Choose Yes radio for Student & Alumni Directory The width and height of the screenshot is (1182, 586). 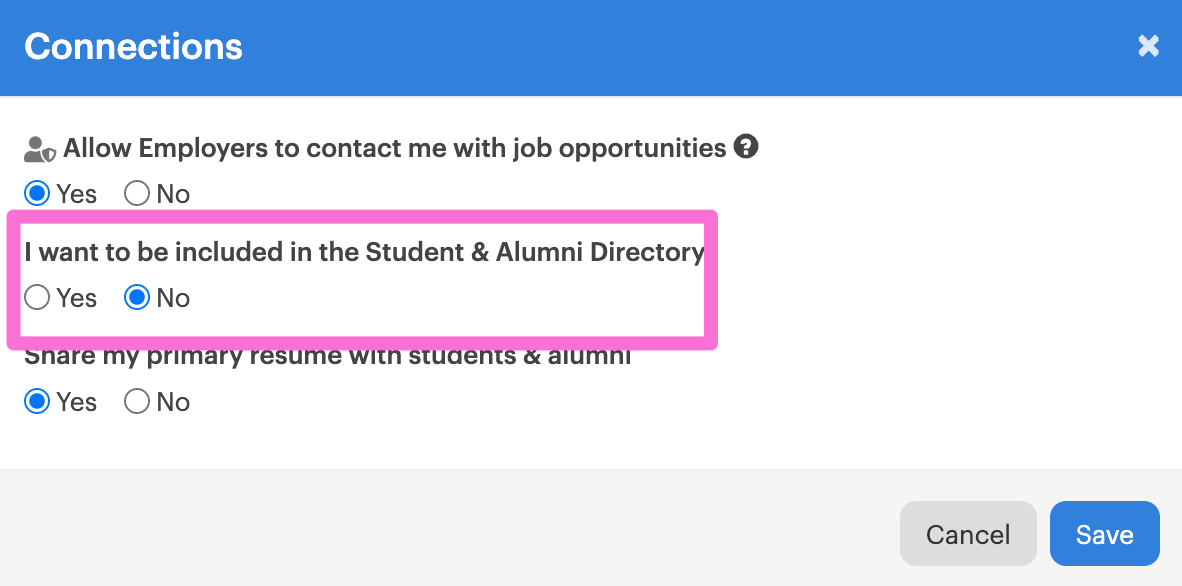point(37,298)
